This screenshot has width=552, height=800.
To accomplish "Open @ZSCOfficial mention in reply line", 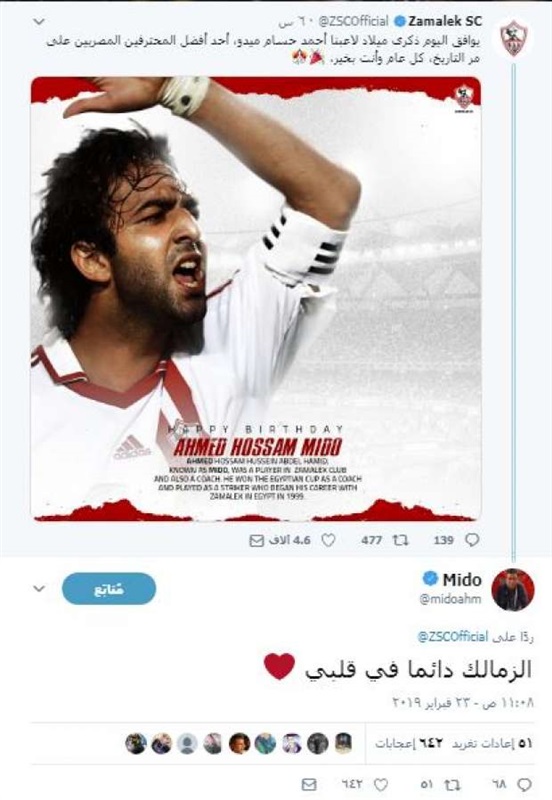I will 453,636.
